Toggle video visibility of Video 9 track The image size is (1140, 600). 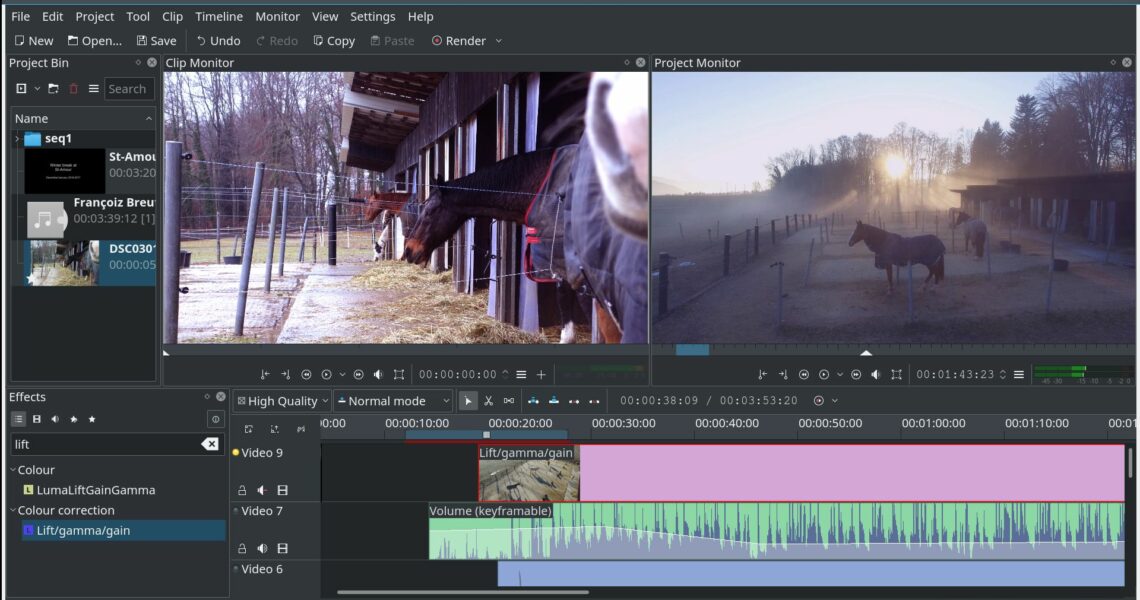point(283,490)
